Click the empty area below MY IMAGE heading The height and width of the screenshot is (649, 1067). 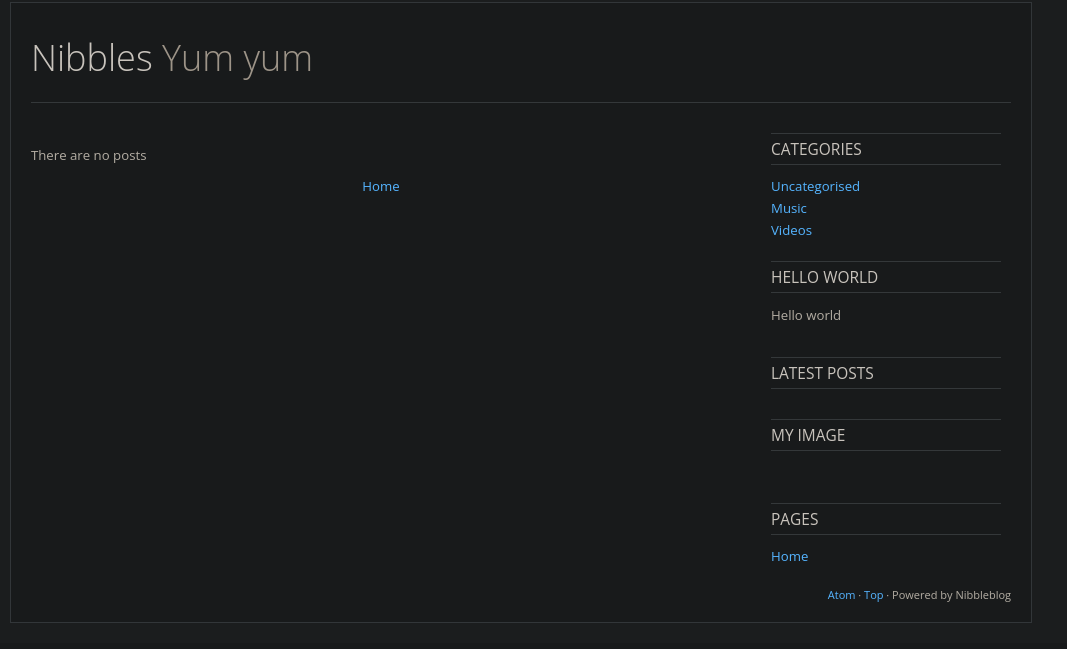[885, 476]
